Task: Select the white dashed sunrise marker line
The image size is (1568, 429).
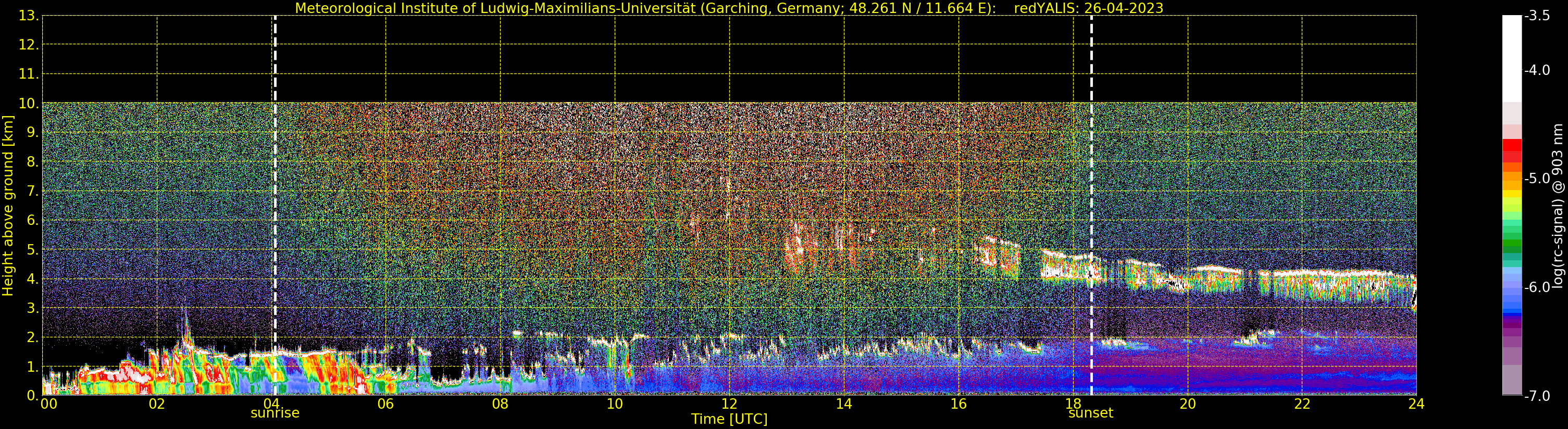Action: (275, 205)
